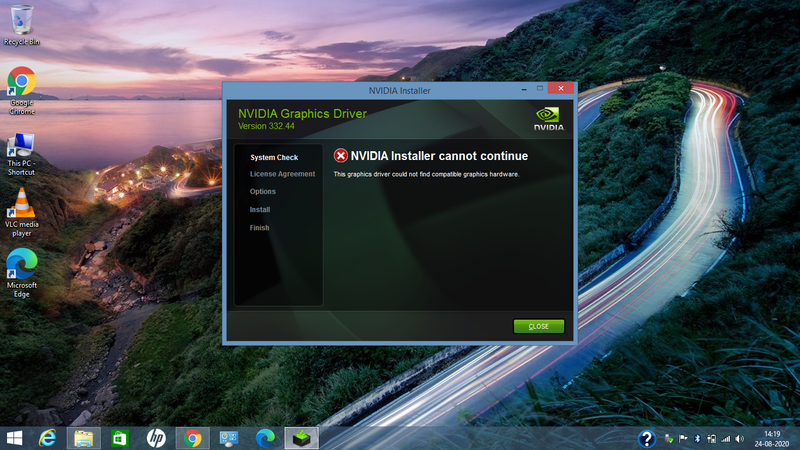Click the NVIDIA installer taskbar icon
The width and height of the screenshot is (800, 450).
pos(302,438)
